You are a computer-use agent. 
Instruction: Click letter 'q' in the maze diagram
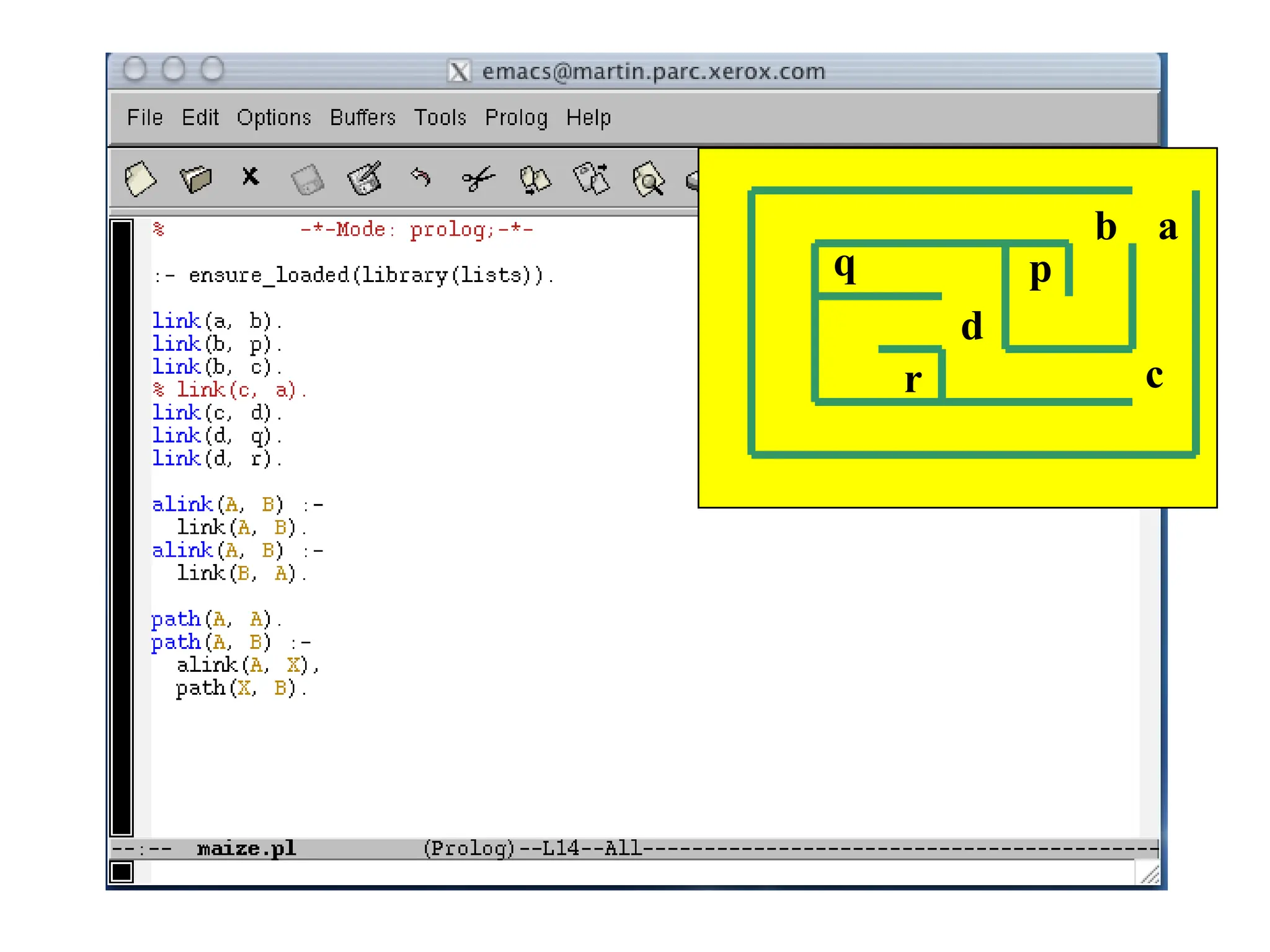click(x=845, y=268)
